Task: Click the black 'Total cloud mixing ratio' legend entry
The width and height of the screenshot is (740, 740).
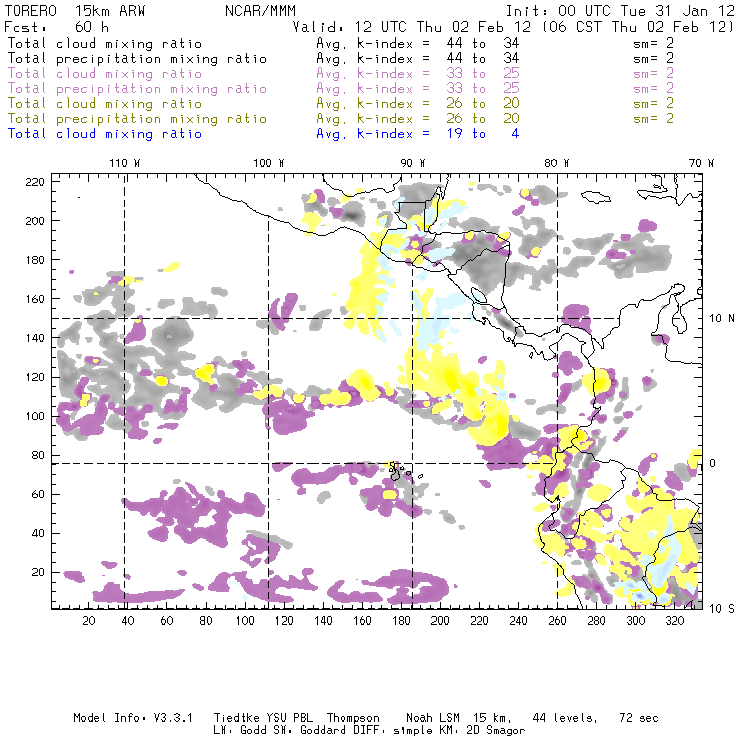Action: (x=105, y=43)
